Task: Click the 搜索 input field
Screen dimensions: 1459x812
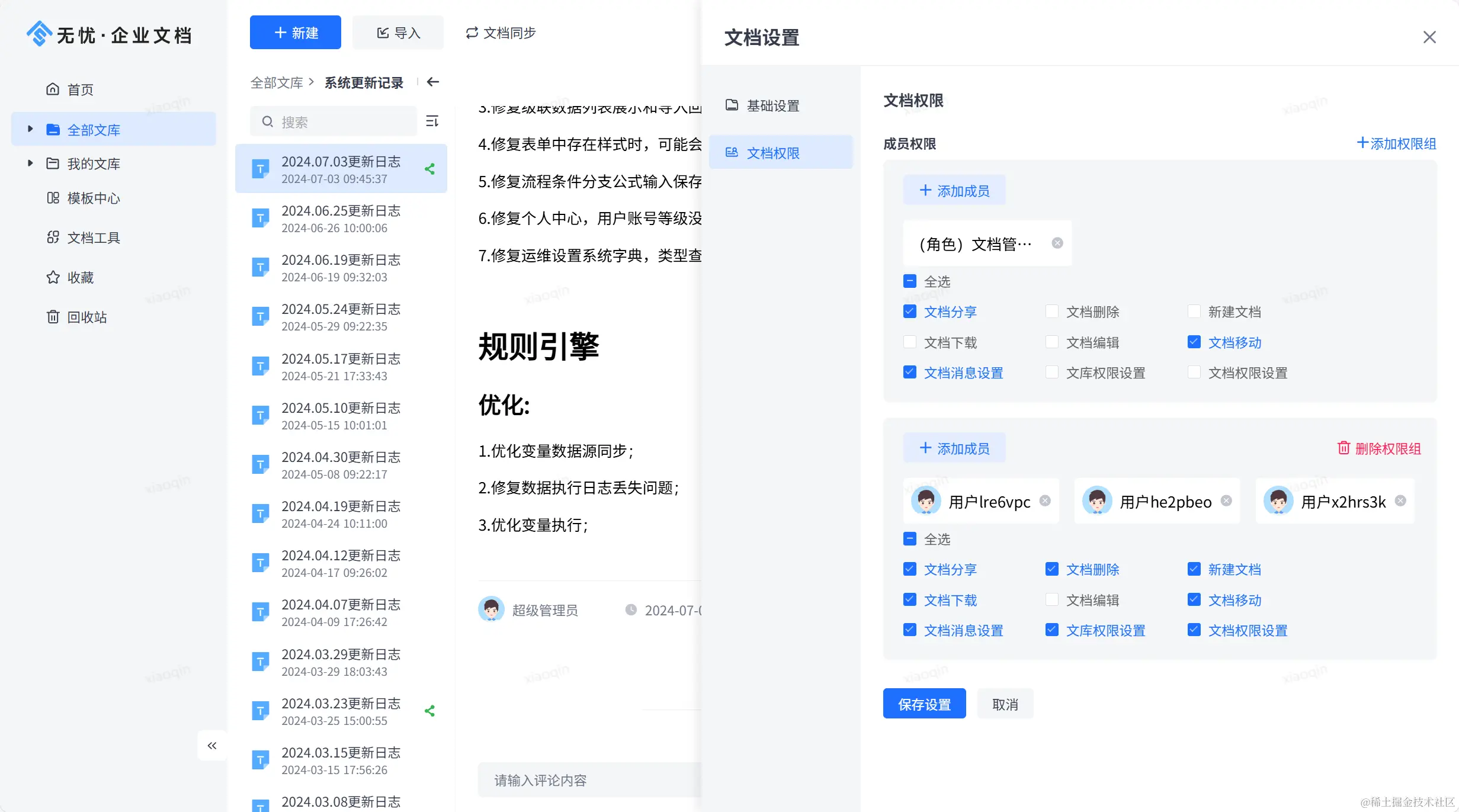Action: [341, 122]
